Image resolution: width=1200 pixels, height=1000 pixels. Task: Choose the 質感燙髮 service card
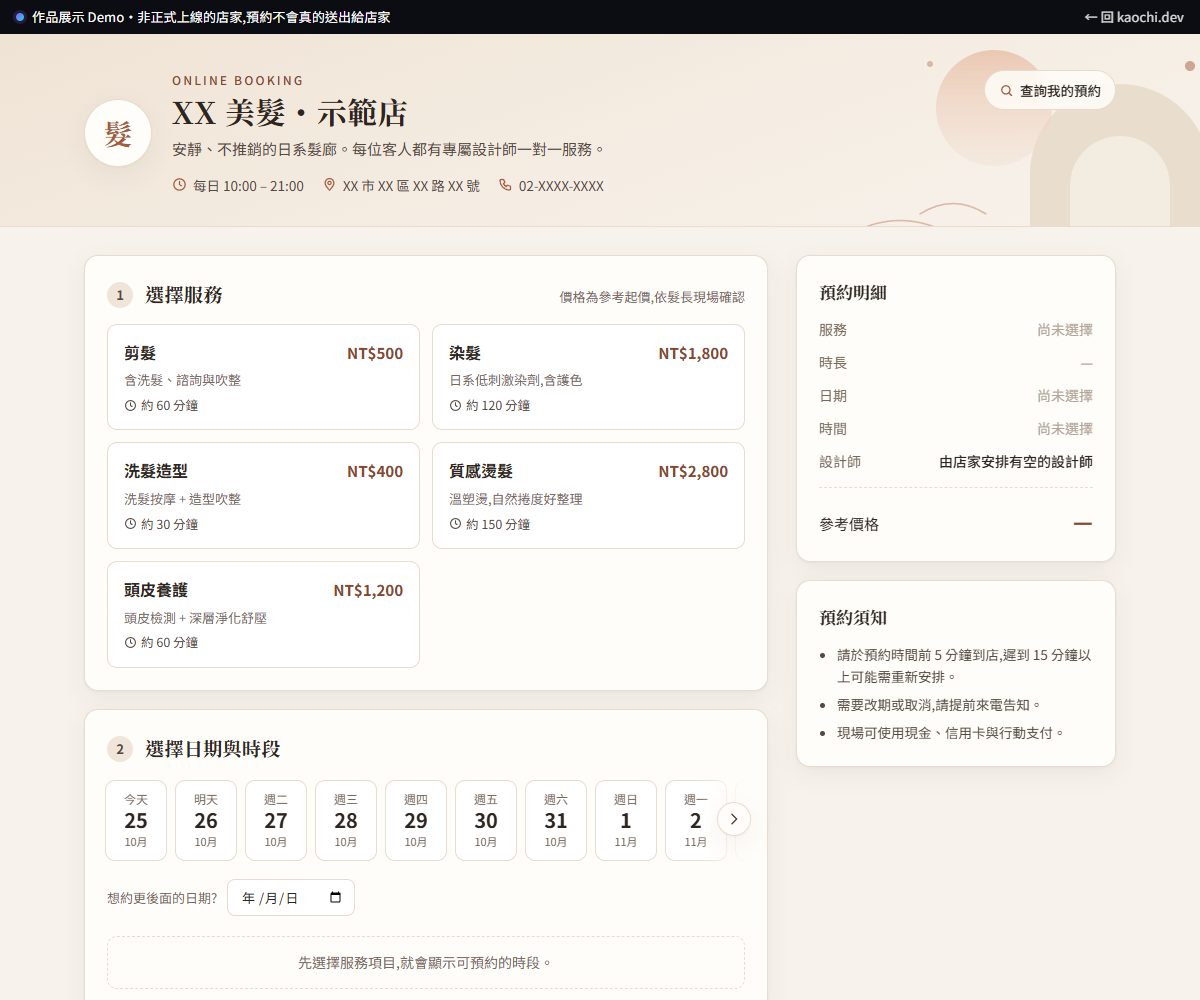588,495
